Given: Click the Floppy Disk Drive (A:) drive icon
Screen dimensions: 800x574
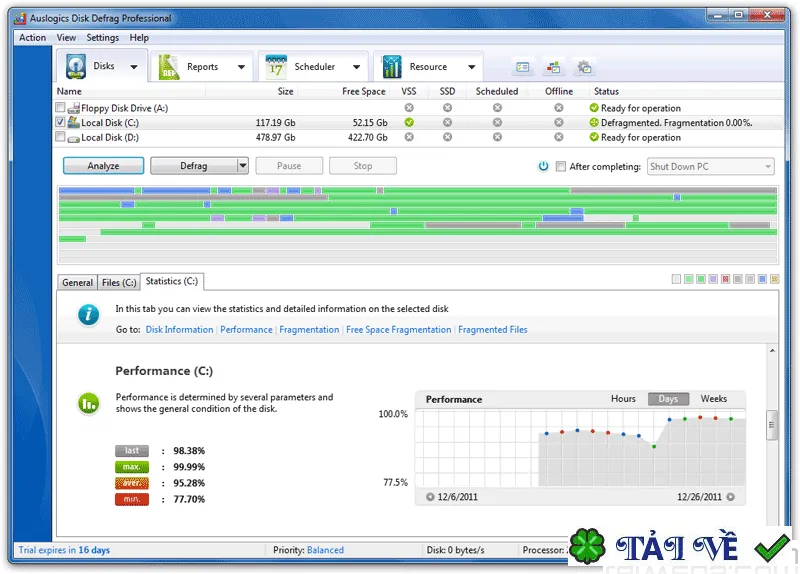Looking at the screenshot, I should point(74,108).
